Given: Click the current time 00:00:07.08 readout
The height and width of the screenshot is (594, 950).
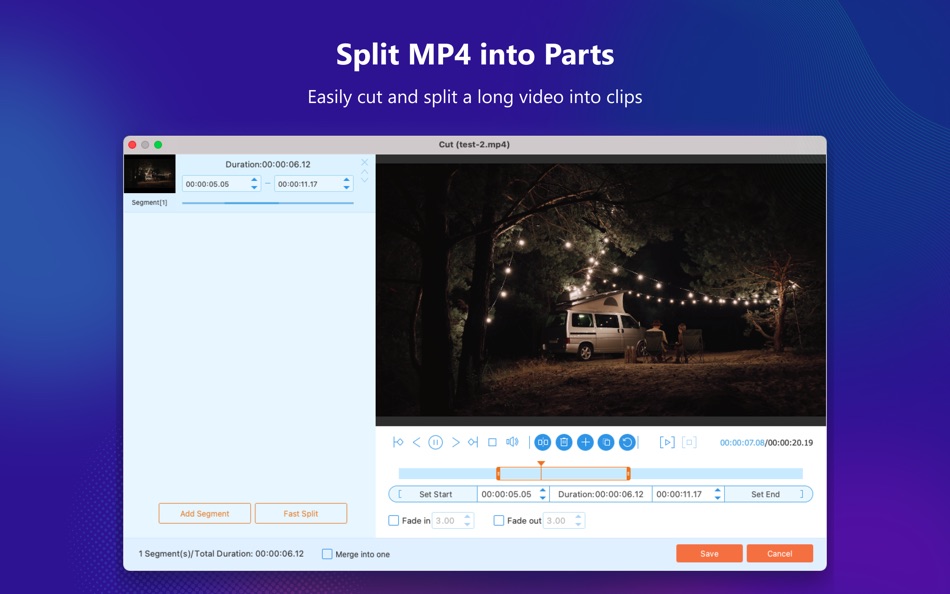Looking at the screenshot, I should click(742, 442).
